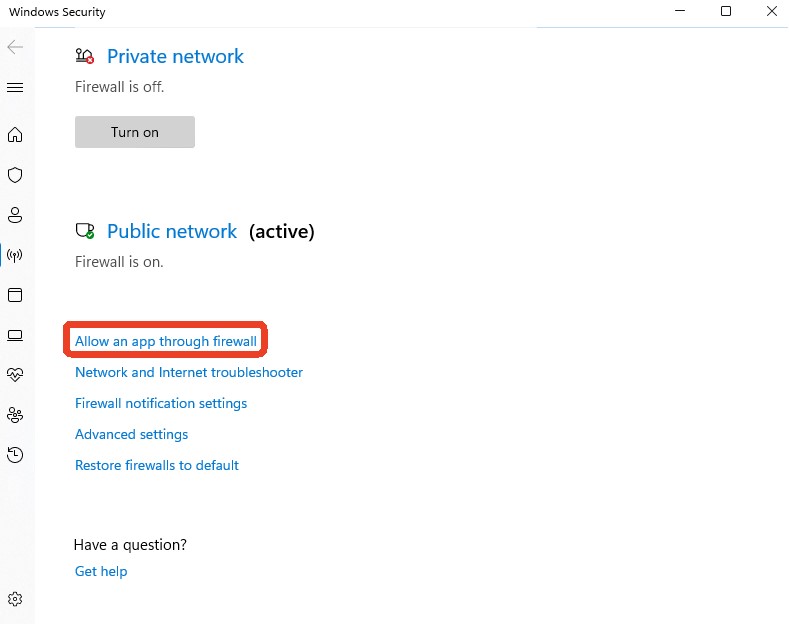Open Family options sidebar icon
789x624 pixels.
[15, 415]
